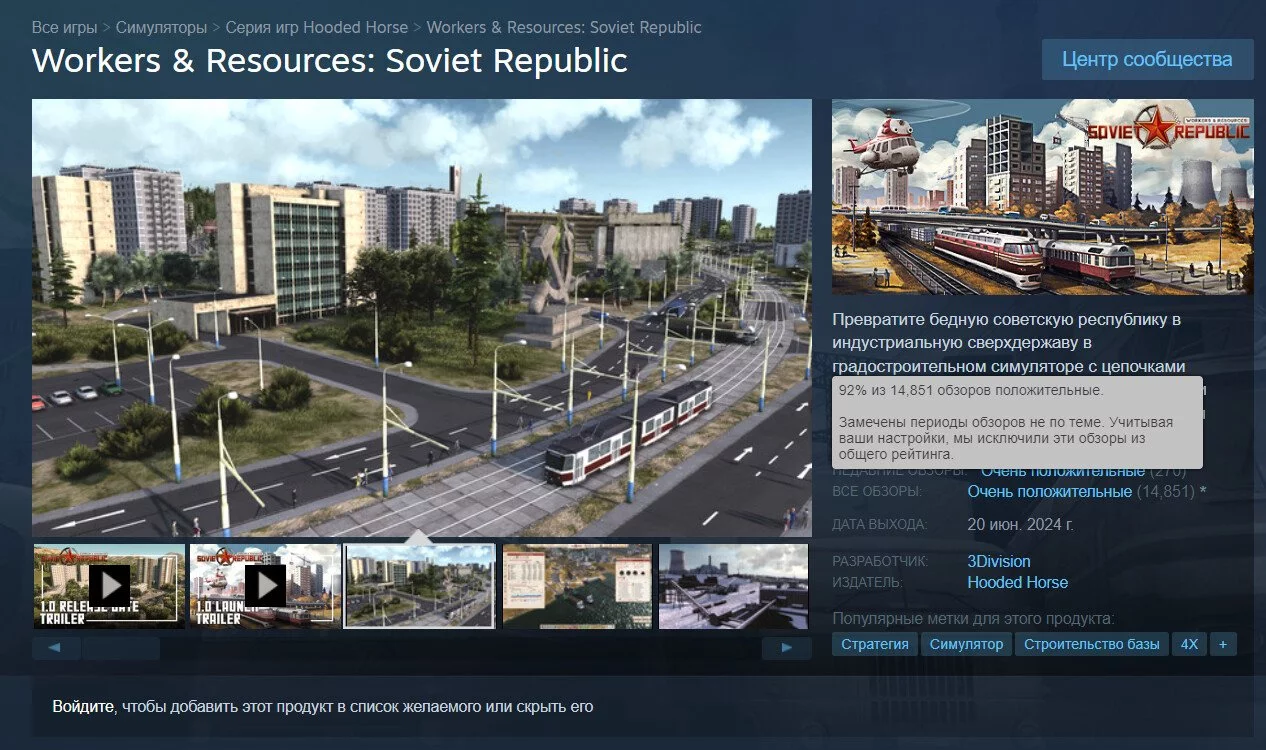Open publisher link 'Hooded Horse'

[x=1018, y=582]
